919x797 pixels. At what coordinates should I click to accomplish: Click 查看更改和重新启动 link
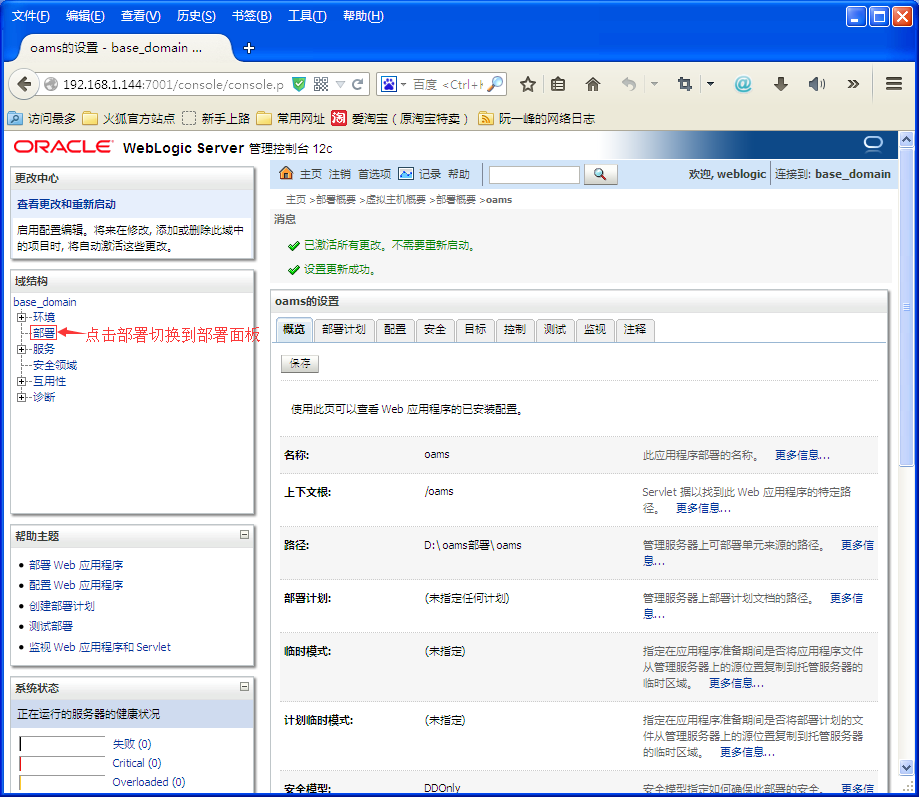pyautogui.click(x=66, y=205)
